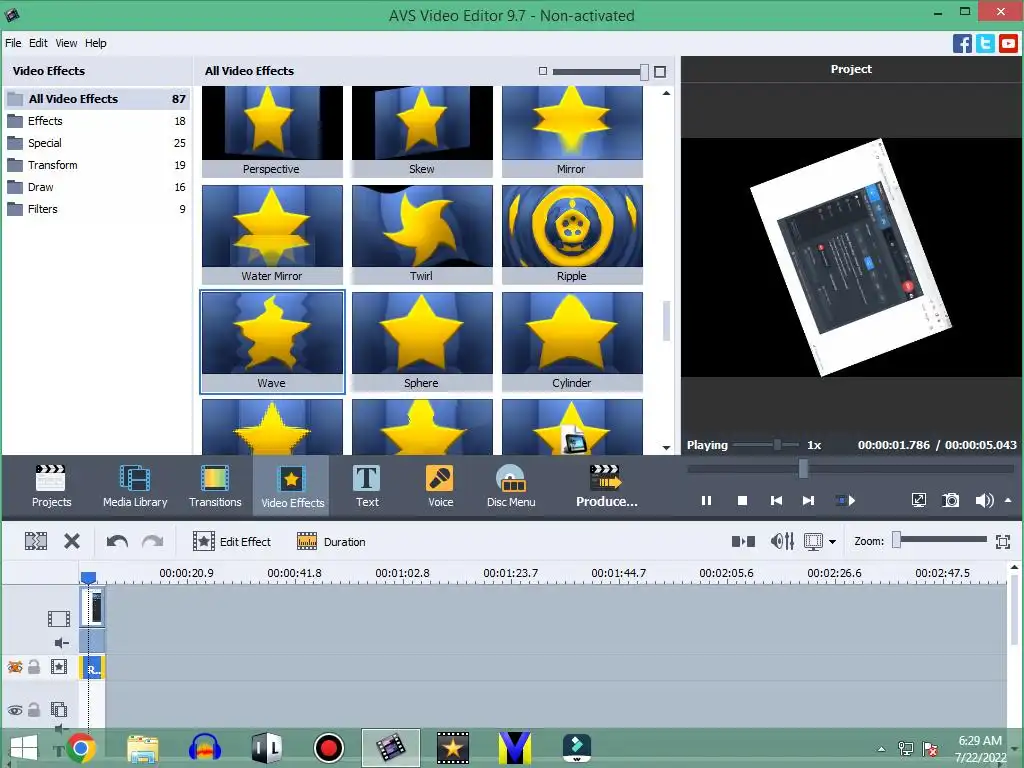Expand the volume options arrow in preview

coord(1008,500)
